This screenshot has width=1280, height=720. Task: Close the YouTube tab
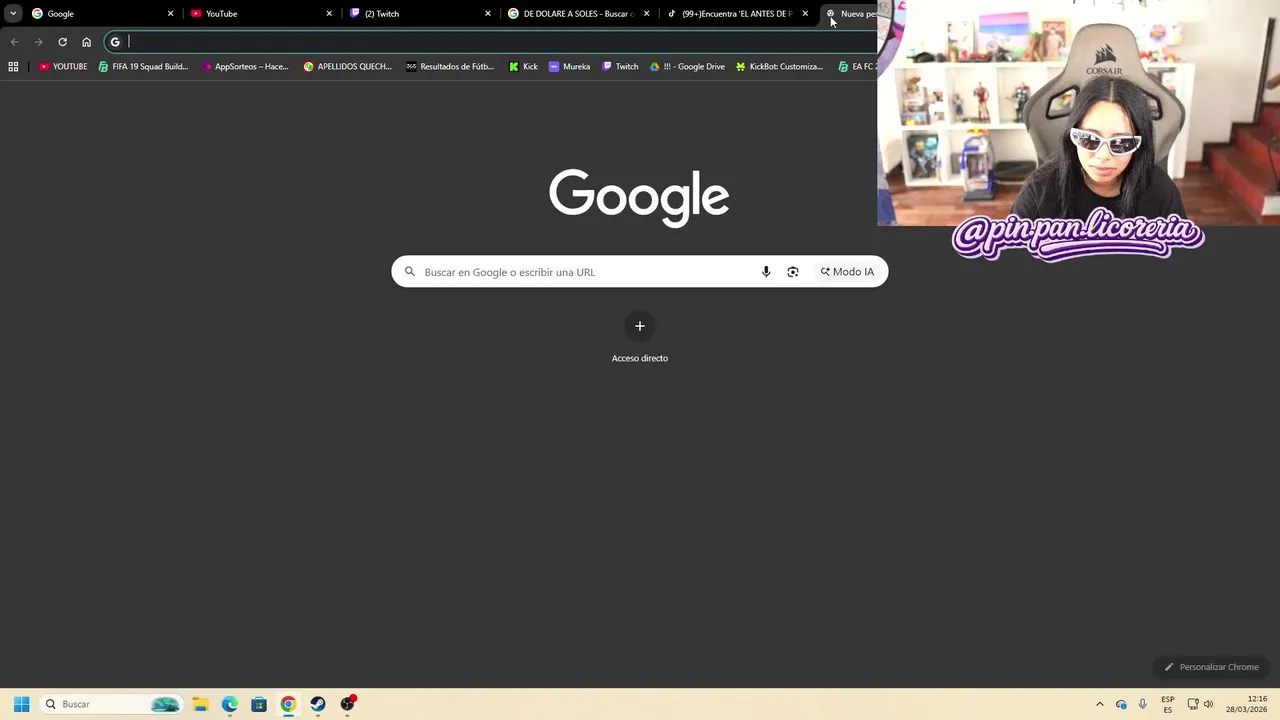[x=329, y=14]
